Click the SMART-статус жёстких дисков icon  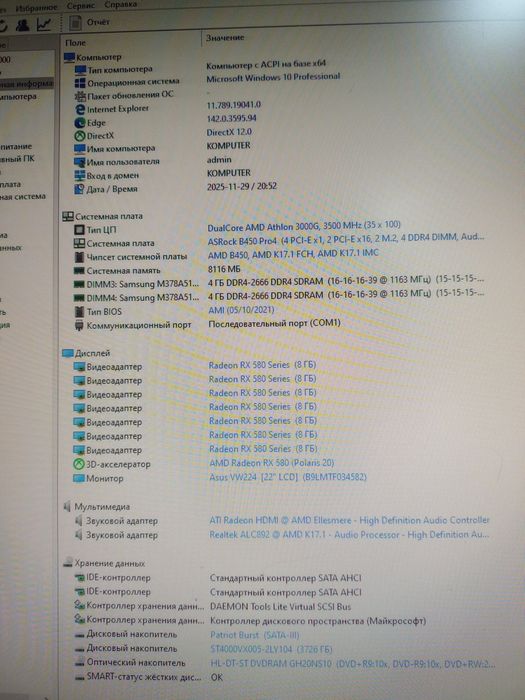pyautogui.click(x=79, y=677)
